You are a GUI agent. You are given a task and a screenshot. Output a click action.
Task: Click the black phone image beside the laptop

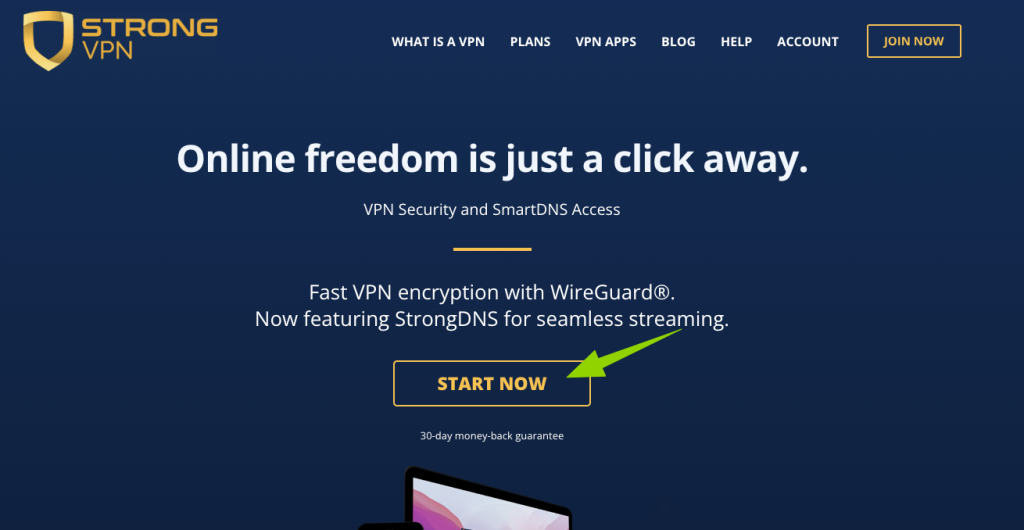click(x=391, y=525)
